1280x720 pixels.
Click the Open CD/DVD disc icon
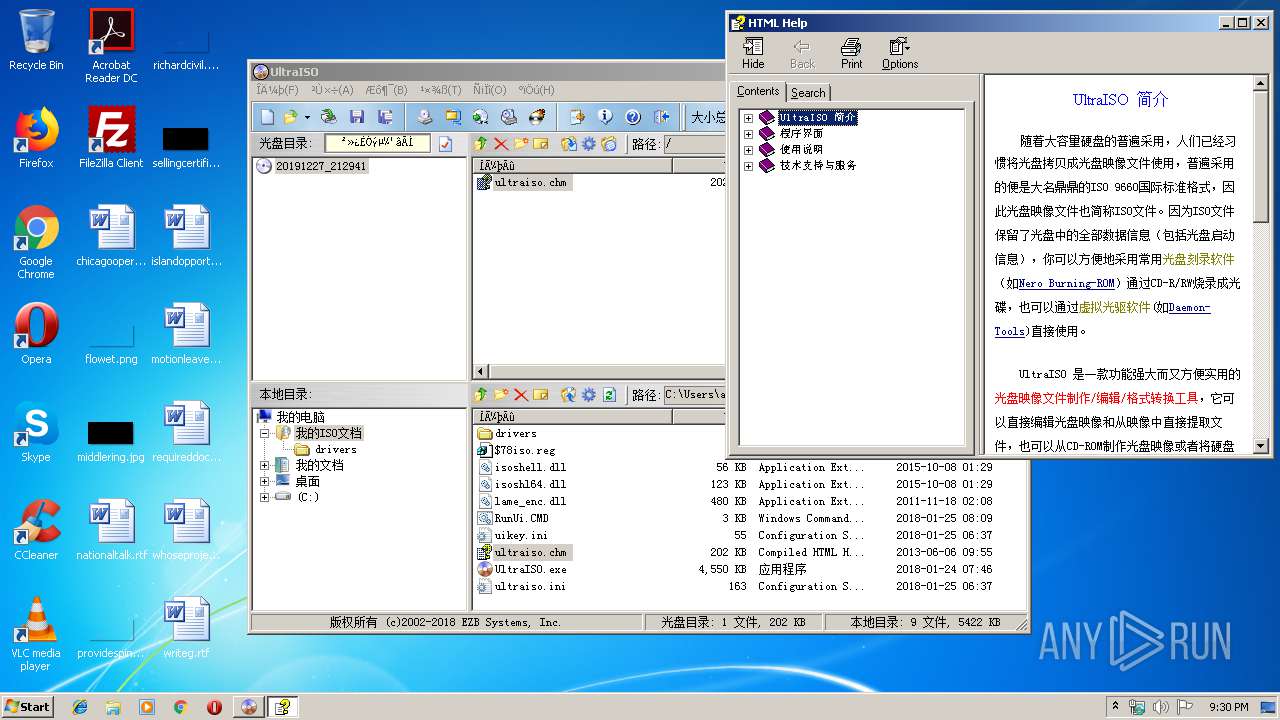pos(328,117)
